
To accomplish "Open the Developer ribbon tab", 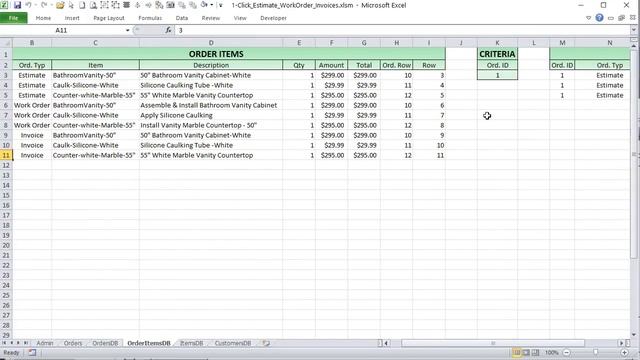I will tap(273, 18).
